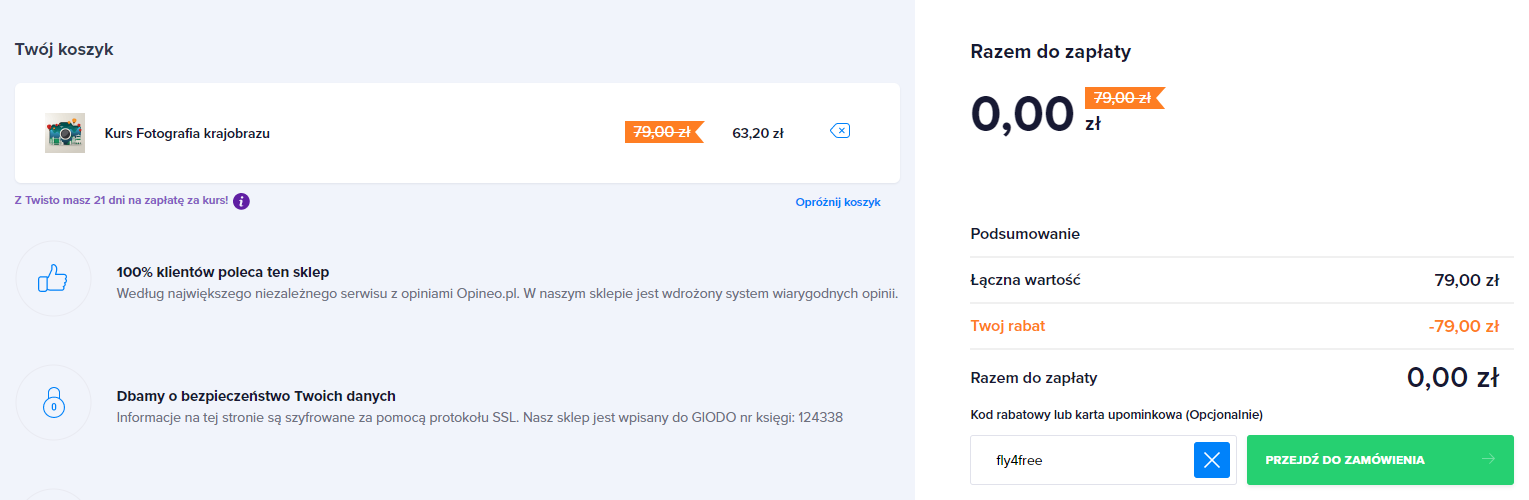Click the orange 79,00 zł tag beside total
This screenshot has width=1529, height=500.
click(x=1125, y=98)
